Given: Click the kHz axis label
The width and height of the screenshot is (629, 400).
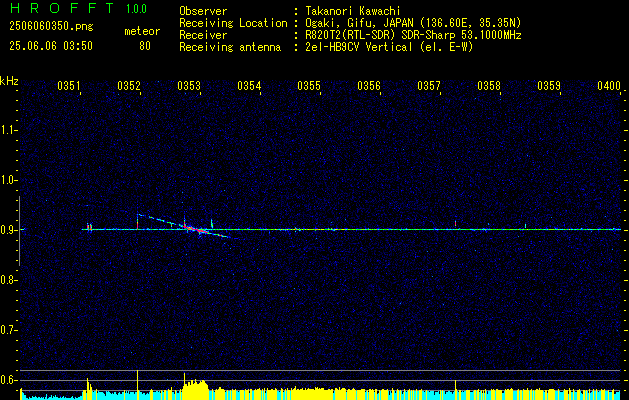Looking at the screenshot, I should (9, 81).
